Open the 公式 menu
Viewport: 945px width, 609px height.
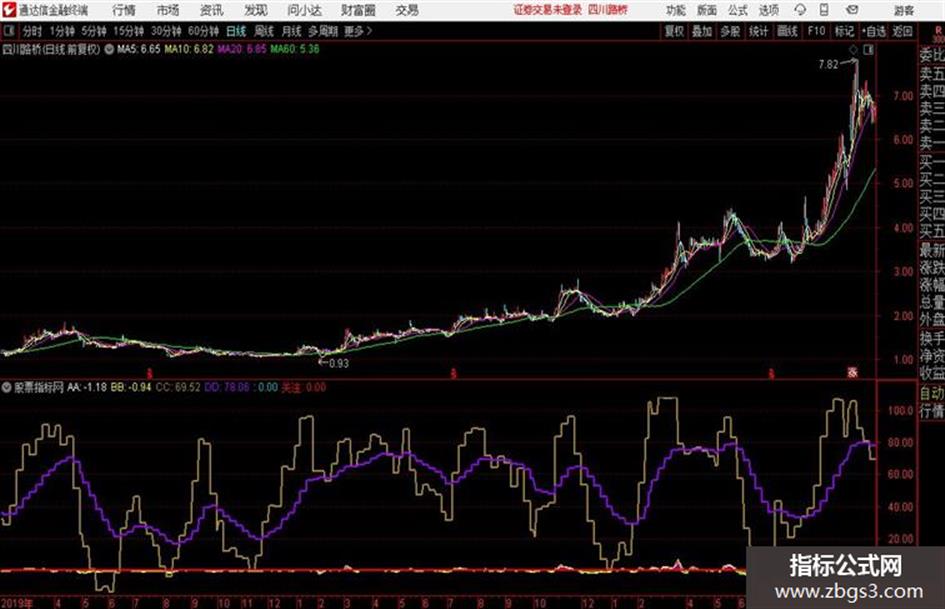click(738, 10)
